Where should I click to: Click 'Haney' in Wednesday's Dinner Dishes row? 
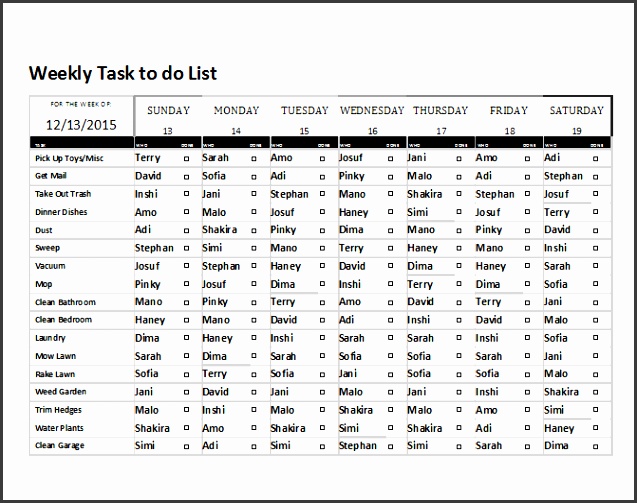pyautogui.click(x=354, y=212)
